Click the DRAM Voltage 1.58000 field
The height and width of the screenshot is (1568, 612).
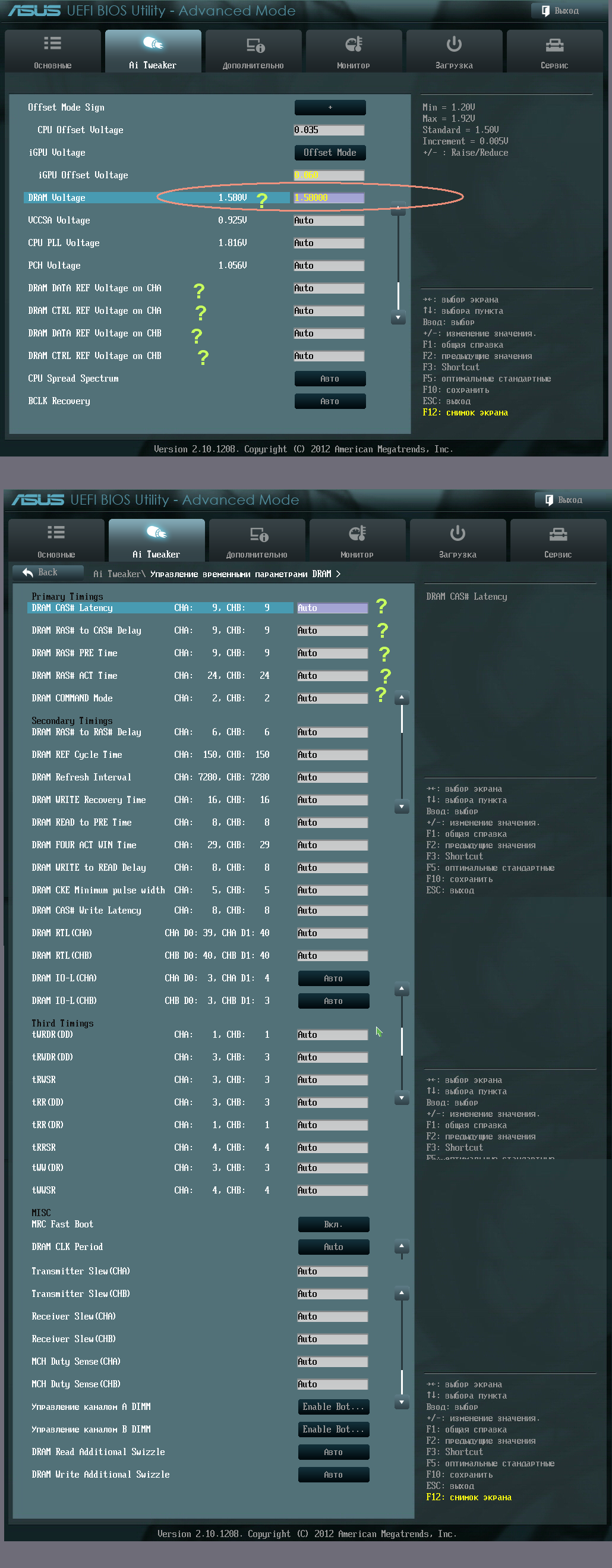point(329,198)
